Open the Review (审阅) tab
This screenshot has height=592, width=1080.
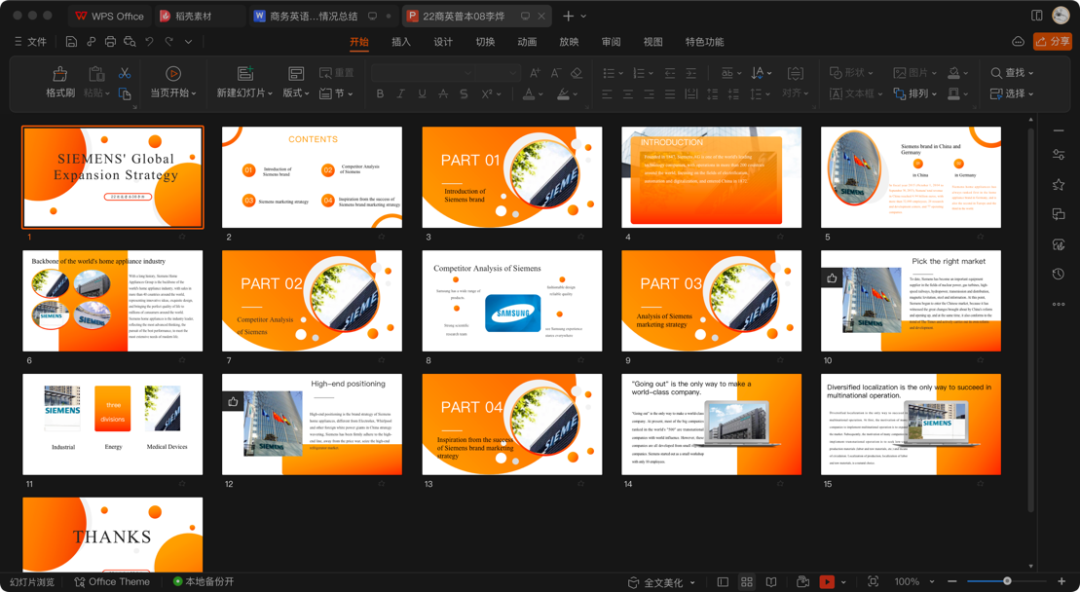click(x=611, y=42)
